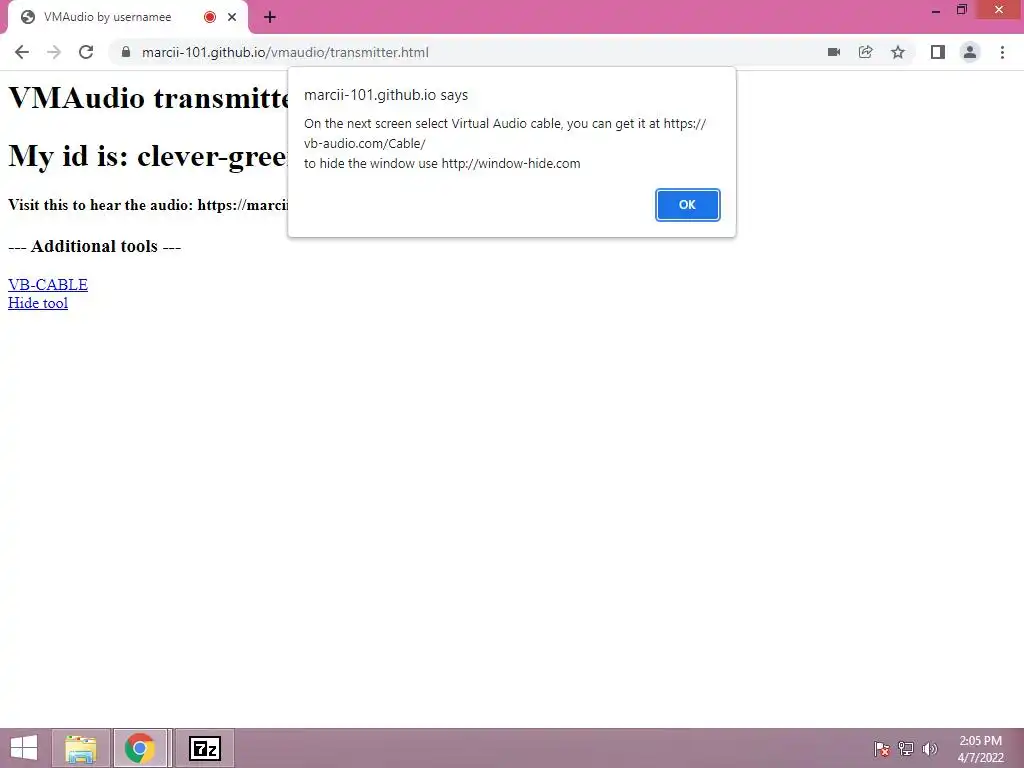Click the network tray icon

click(906, 748)
